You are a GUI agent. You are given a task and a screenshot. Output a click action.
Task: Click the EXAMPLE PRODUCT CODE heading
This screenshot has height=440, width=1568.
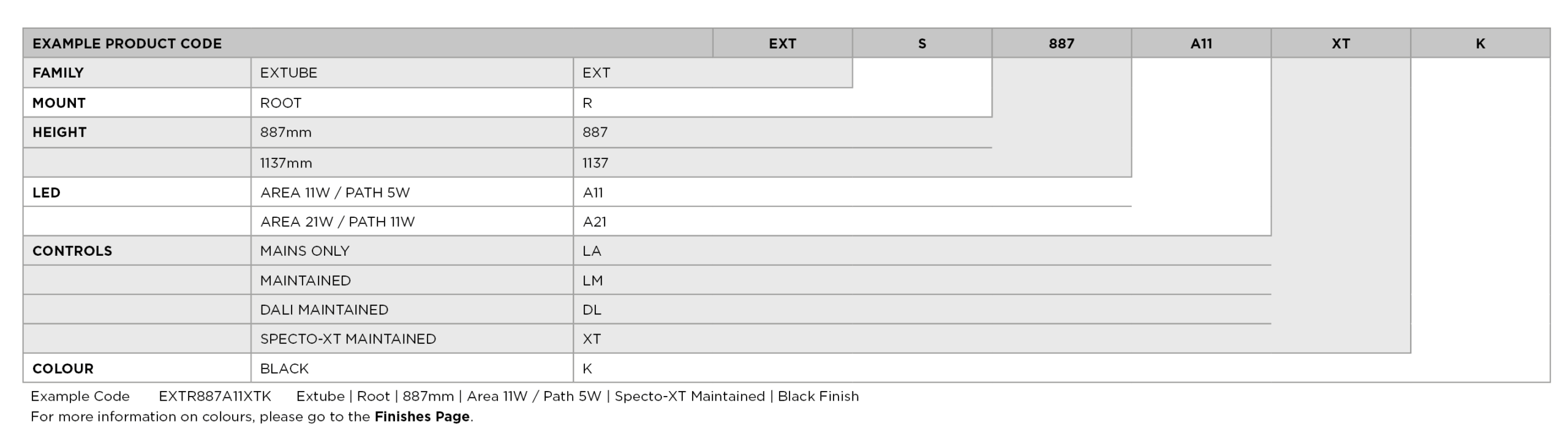(x=127, y=43)
